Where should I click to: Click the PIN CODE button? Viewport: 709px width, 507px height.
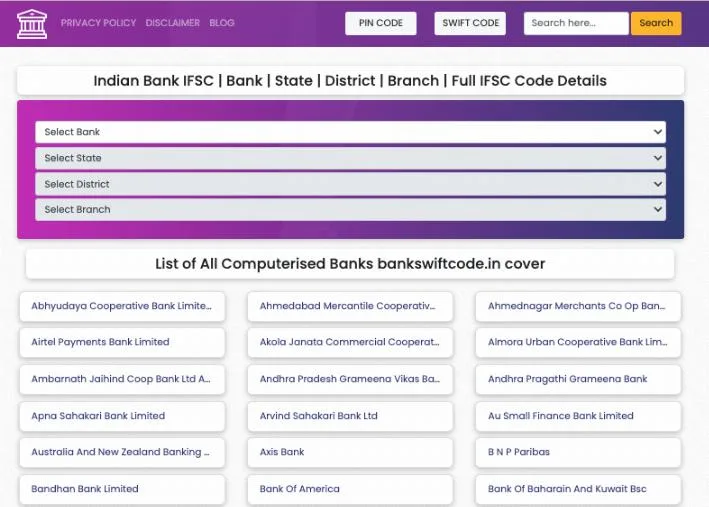[x=381, y=23]
